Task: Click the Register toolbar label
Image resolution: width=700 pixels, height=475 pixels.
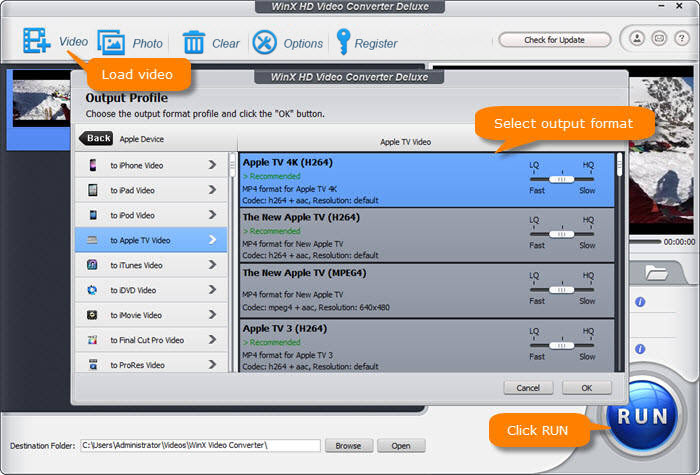Action: (376, 43)
